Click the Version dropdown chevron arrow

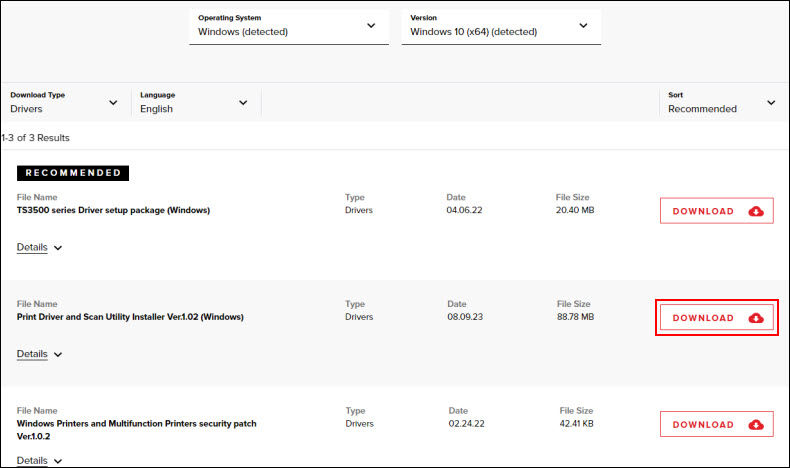pos(583,25)
